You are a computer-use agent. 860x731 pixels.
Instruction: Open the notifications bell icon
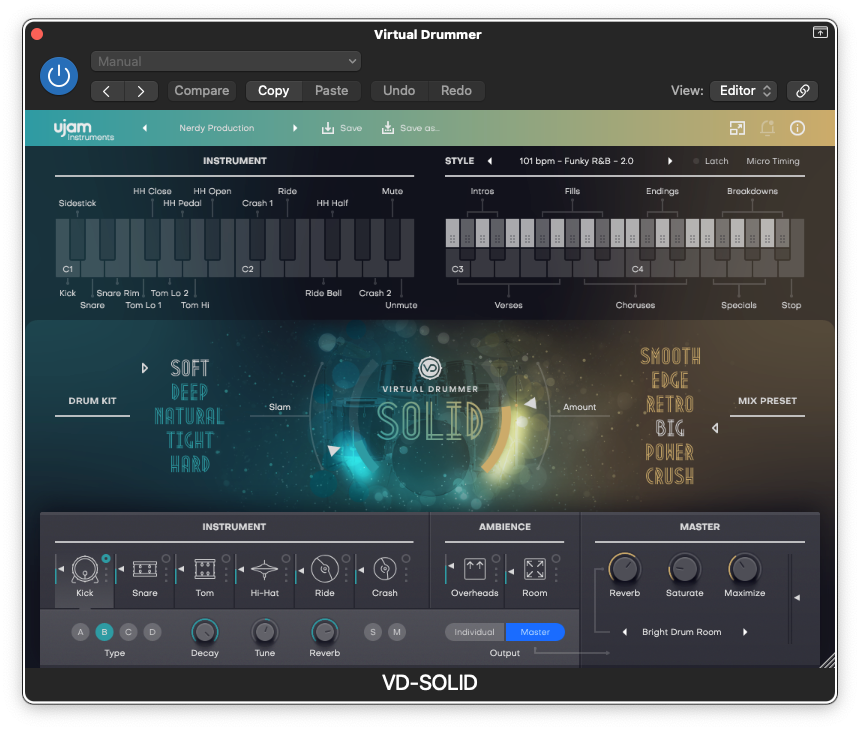[x=767, y=128]
